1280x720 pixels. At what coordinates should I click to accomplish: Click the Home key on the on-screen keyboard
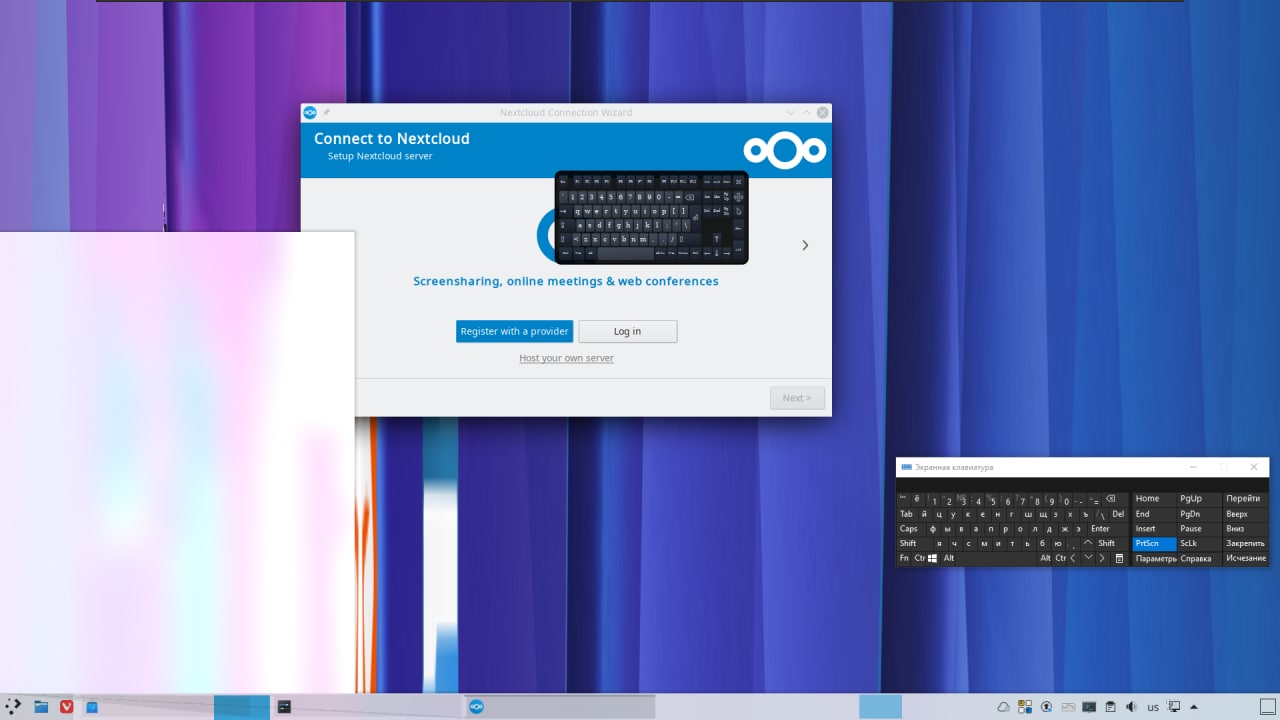[x=1155, y=498]
